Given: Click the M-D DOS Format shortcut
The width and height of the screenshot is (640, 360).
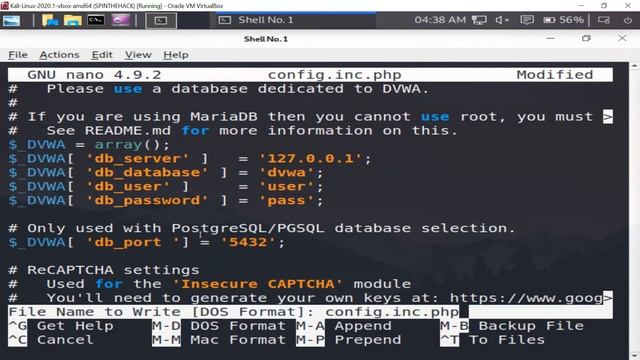Looking at the screenshot, I should pos(219,326).
